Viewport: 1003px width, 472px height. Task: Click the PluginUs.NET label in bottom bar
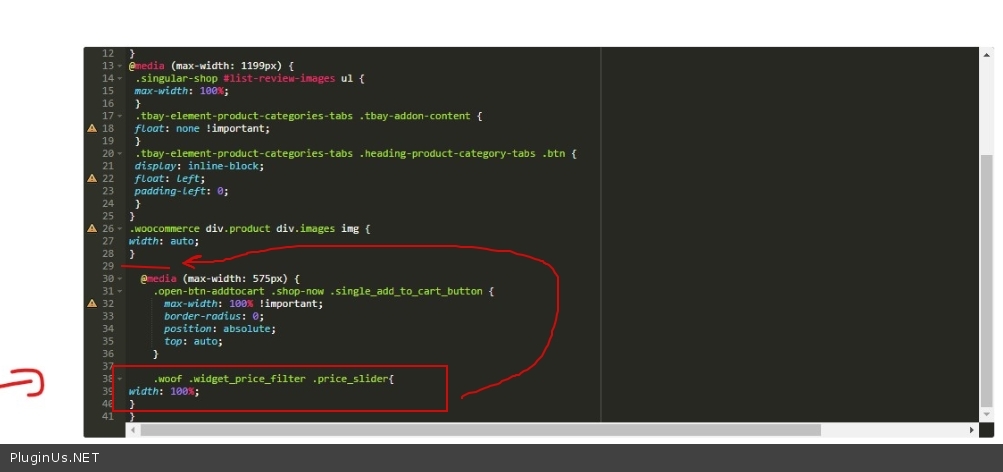pos(54,458)
